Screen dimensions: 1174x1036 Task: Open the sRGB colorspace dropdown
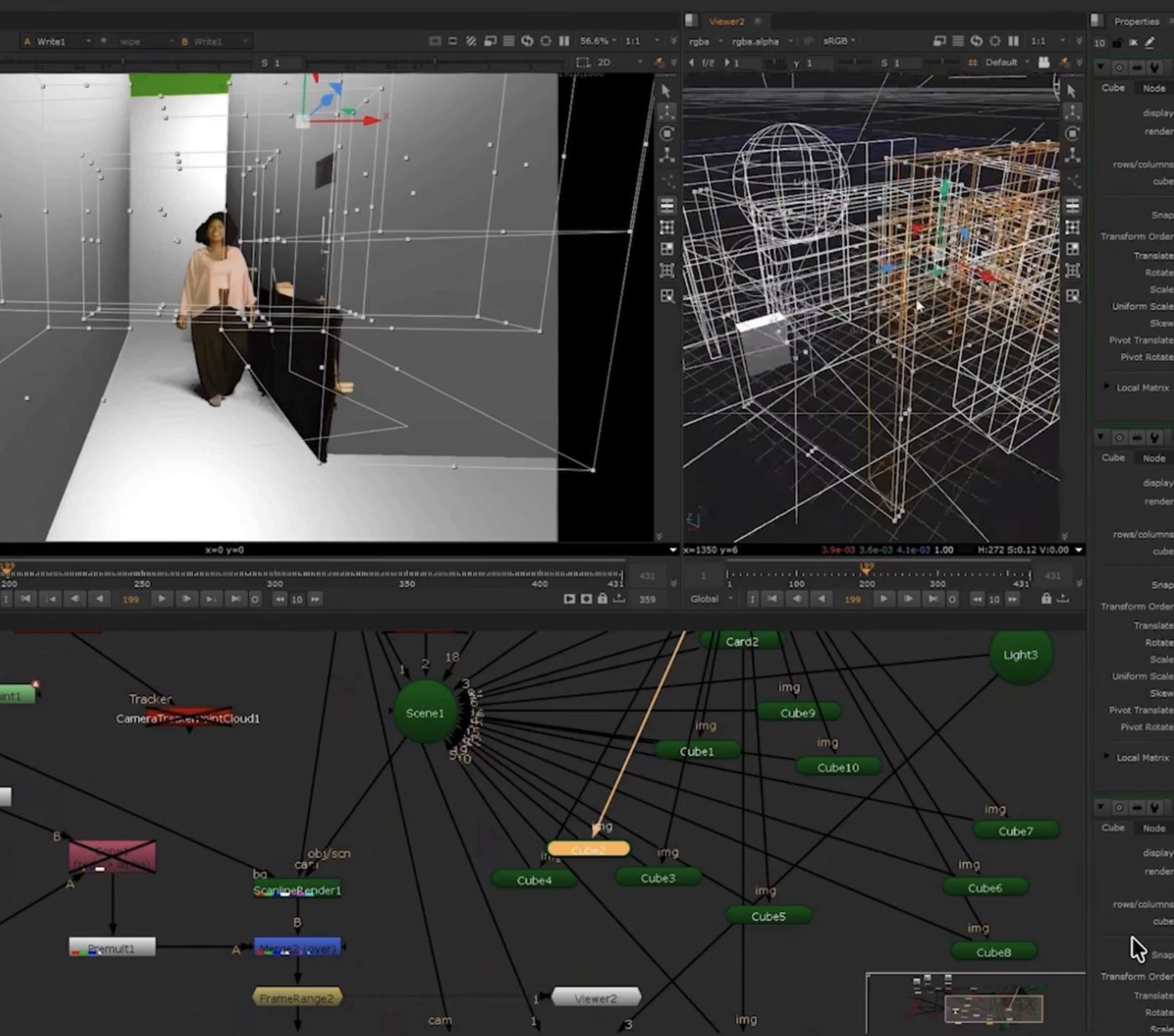click(839, 41)
